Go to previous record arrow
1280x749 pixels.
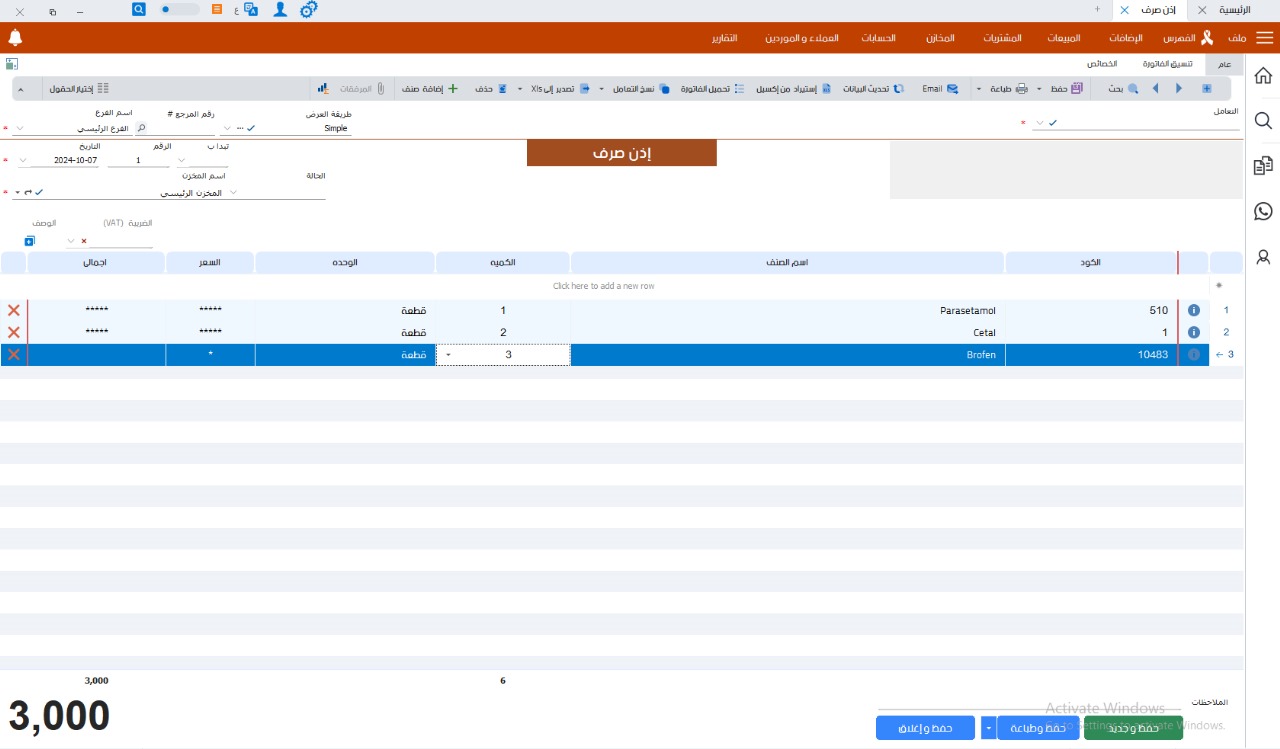pyautogui.click(x=1155, y=88)
